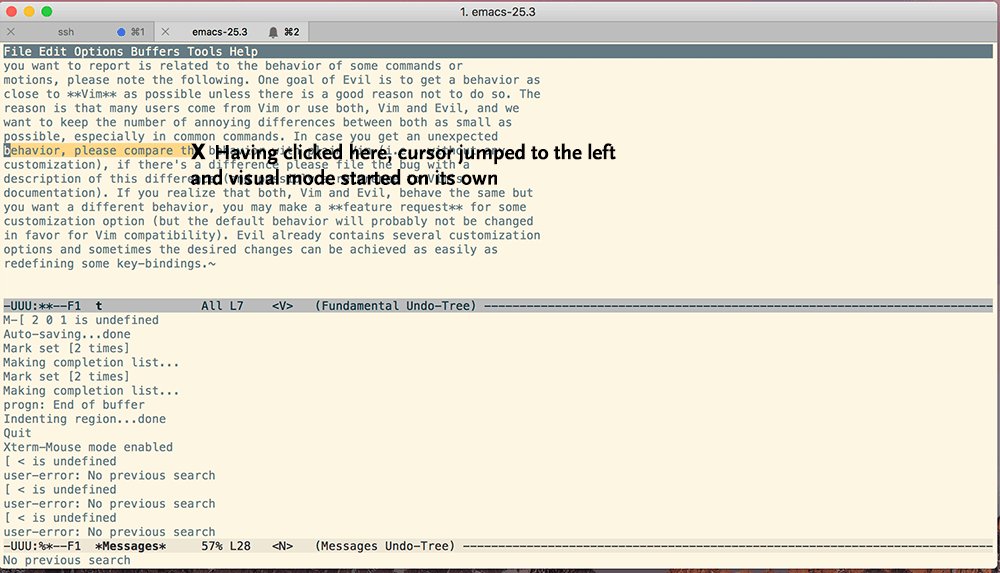Open the File menu in Emacs
The height and width of the screenshot is (573, 1000).
click(x=17, y=52)
